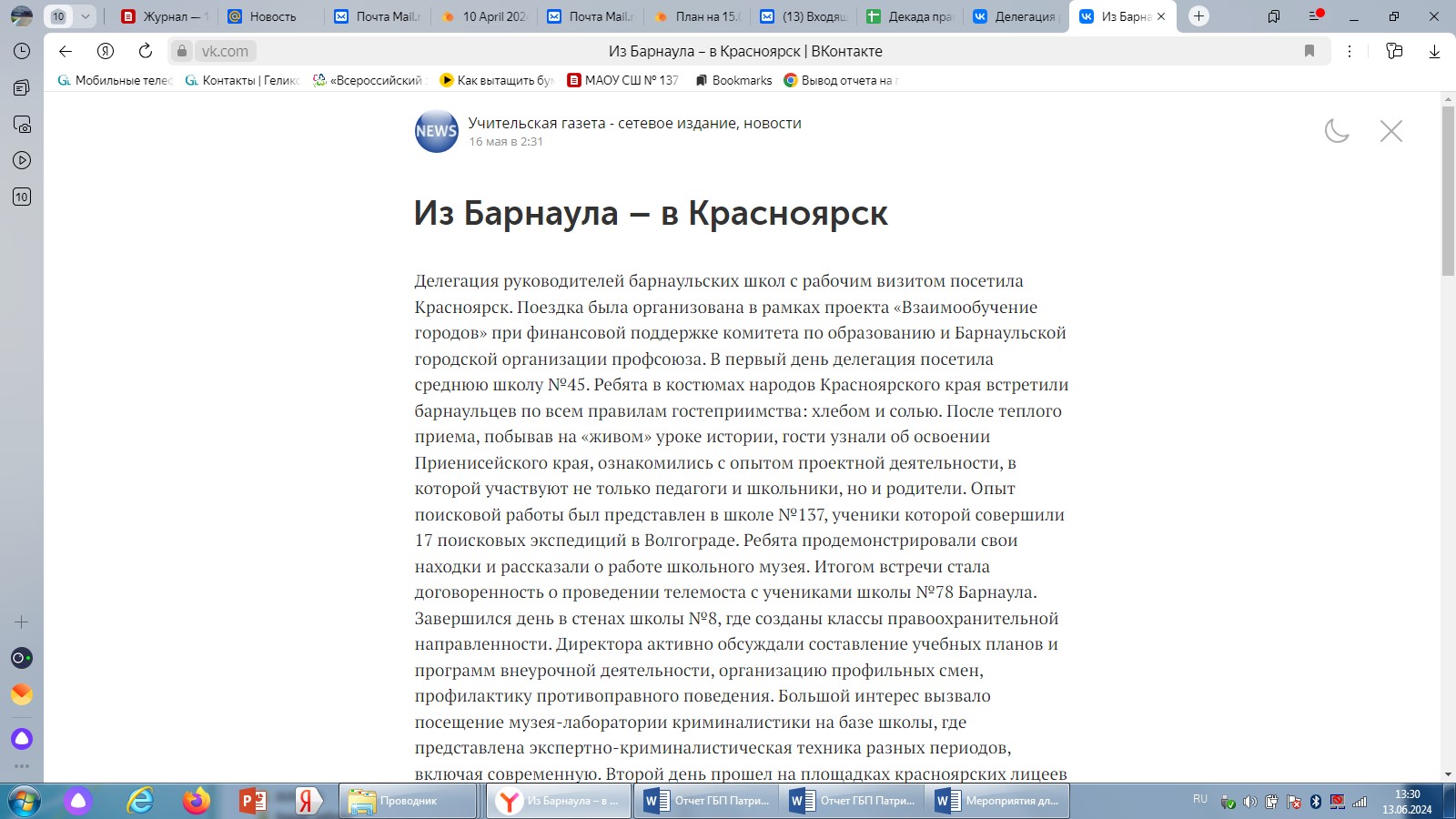Open the Windows Start menu
1456x819 pixels.
pos(25,801)
